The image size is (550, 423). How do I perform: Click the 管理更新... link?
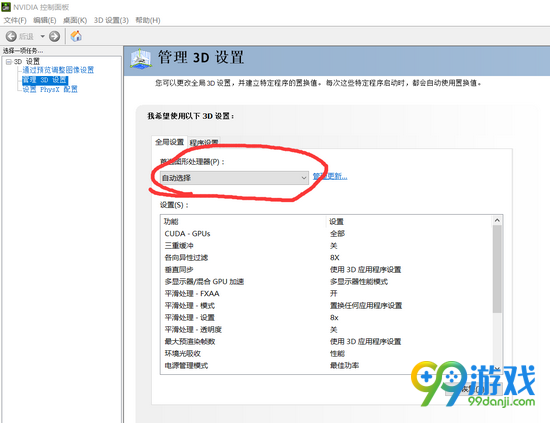pos(330,176)
